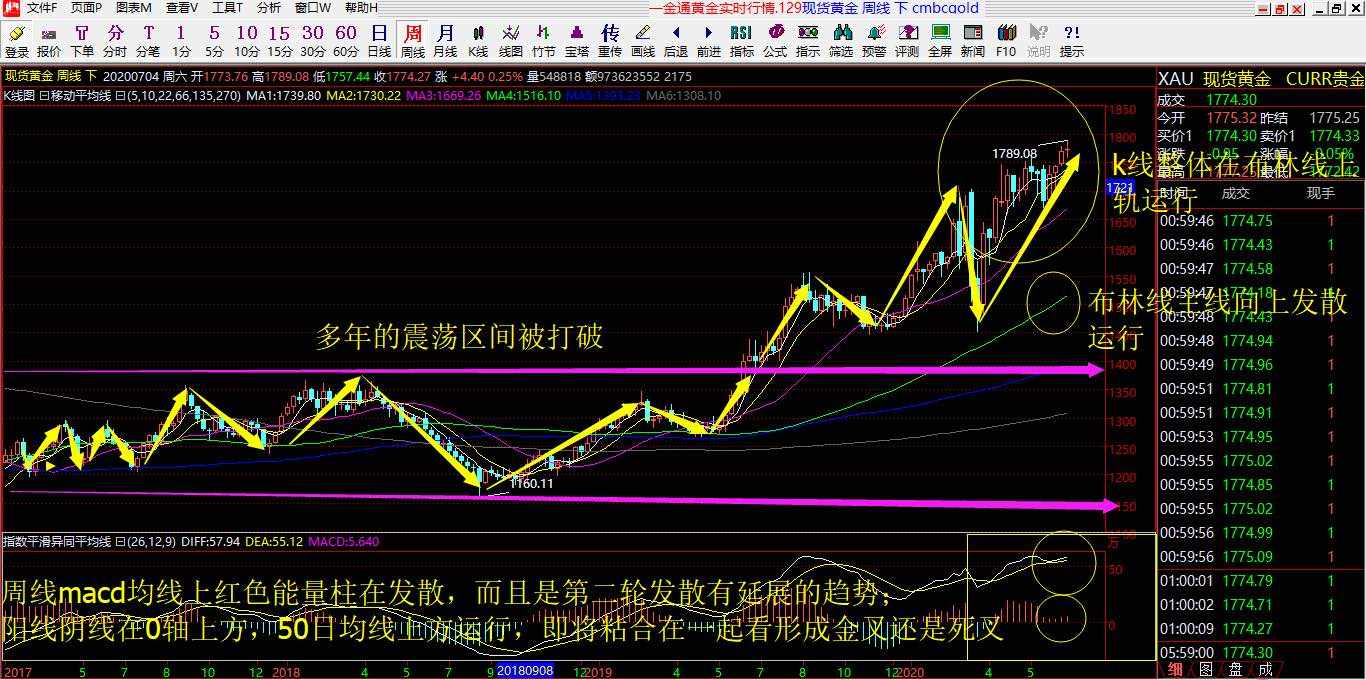The image size is (1366, 680).
Task: Open the 新闻 news icon
Action: pos(973,41)
